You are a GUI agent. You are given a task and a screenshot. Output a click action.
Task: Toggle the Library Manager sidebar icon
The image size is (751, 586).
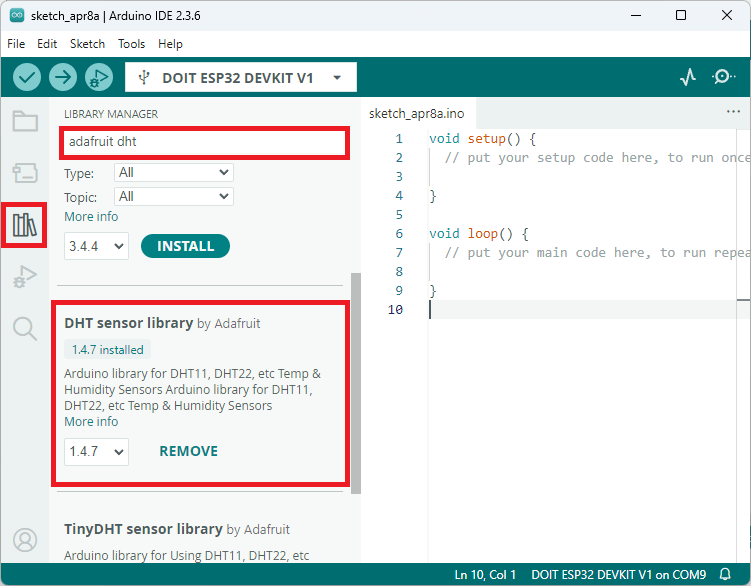tap(24, 225)
